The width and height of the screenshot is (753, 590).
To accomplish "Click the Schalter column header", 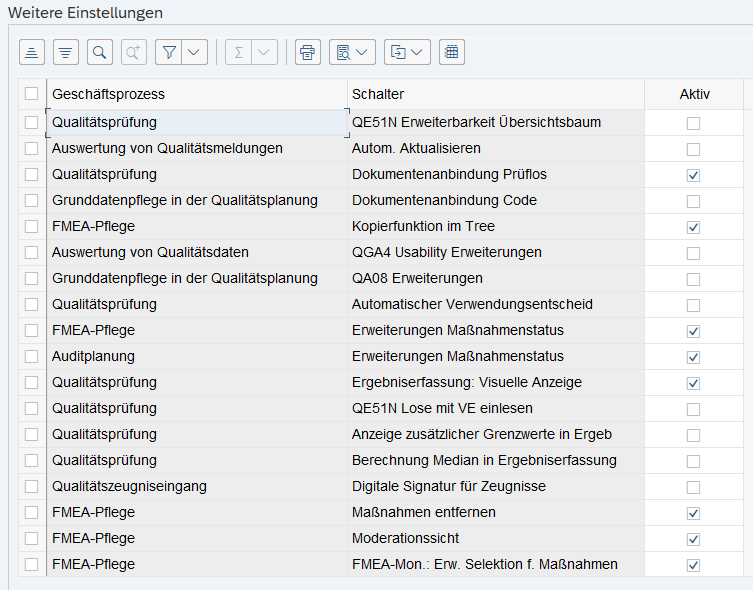I will pyautogui.click(x=378, y=94).
